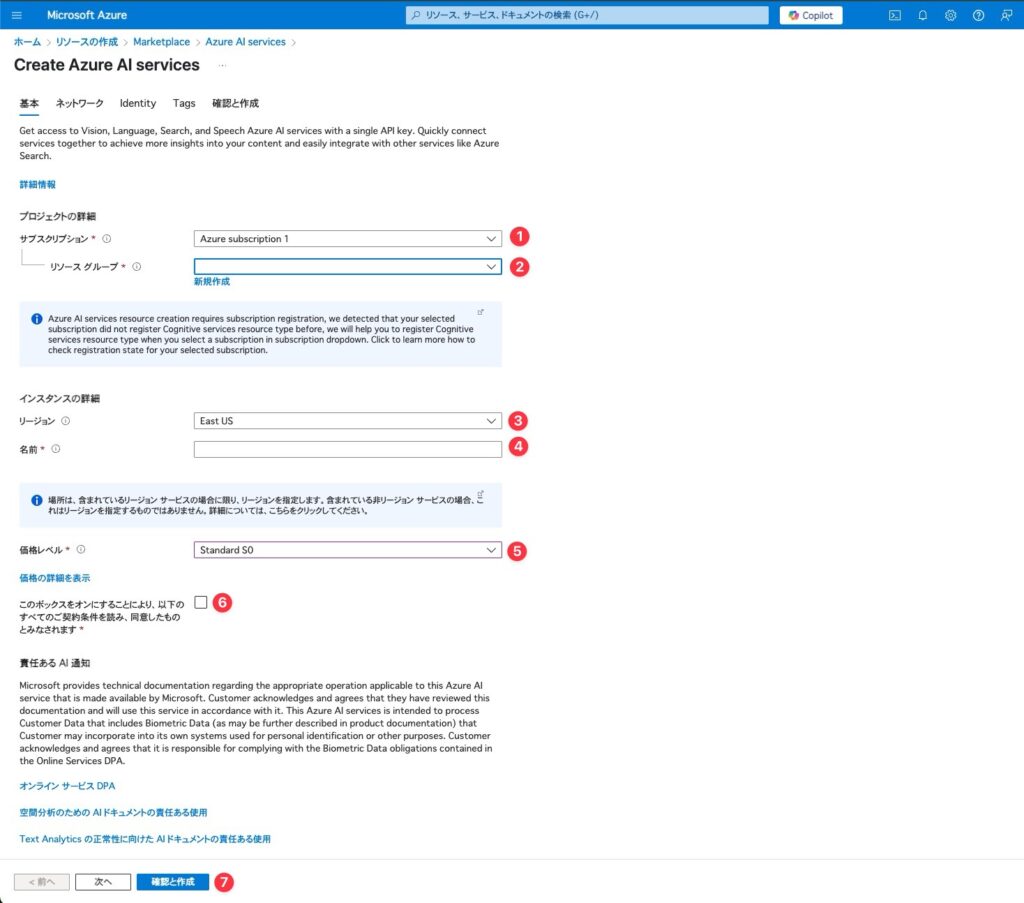Image resolution: width=1024 pixels, height=903 pixels.
Task: Switch to the ネットワーク tab
Action: 79,103
